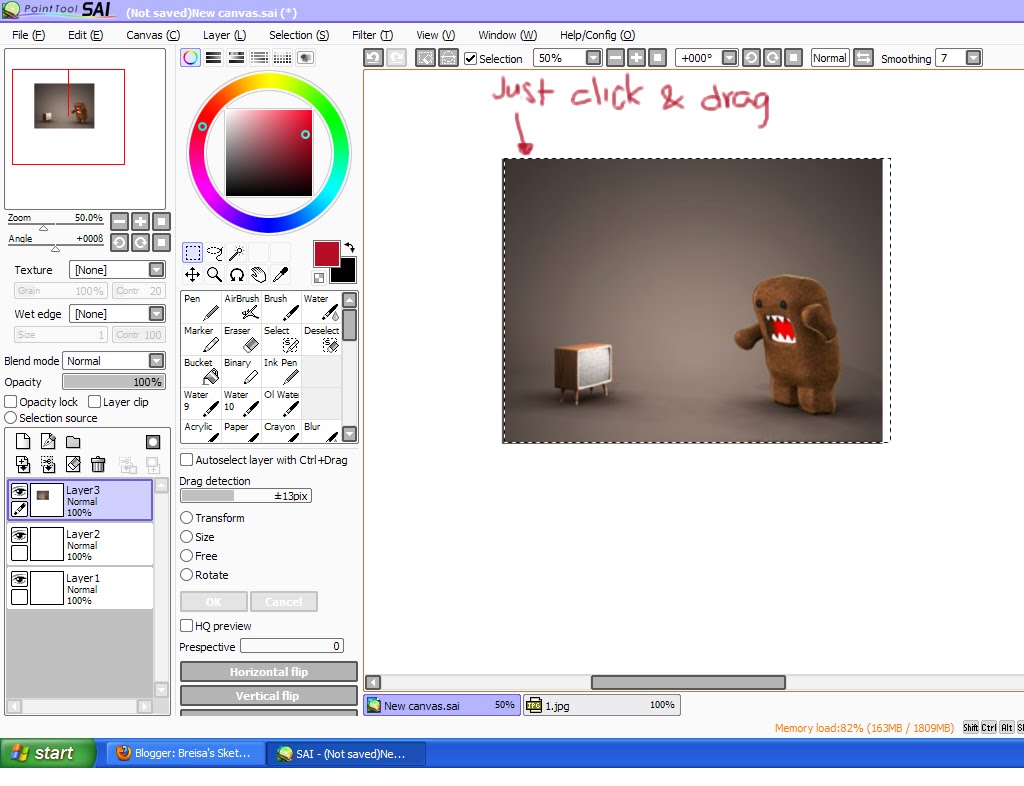Select the Zoom magnifier tool
The image size is (1024, 786).
pos(214,275)
